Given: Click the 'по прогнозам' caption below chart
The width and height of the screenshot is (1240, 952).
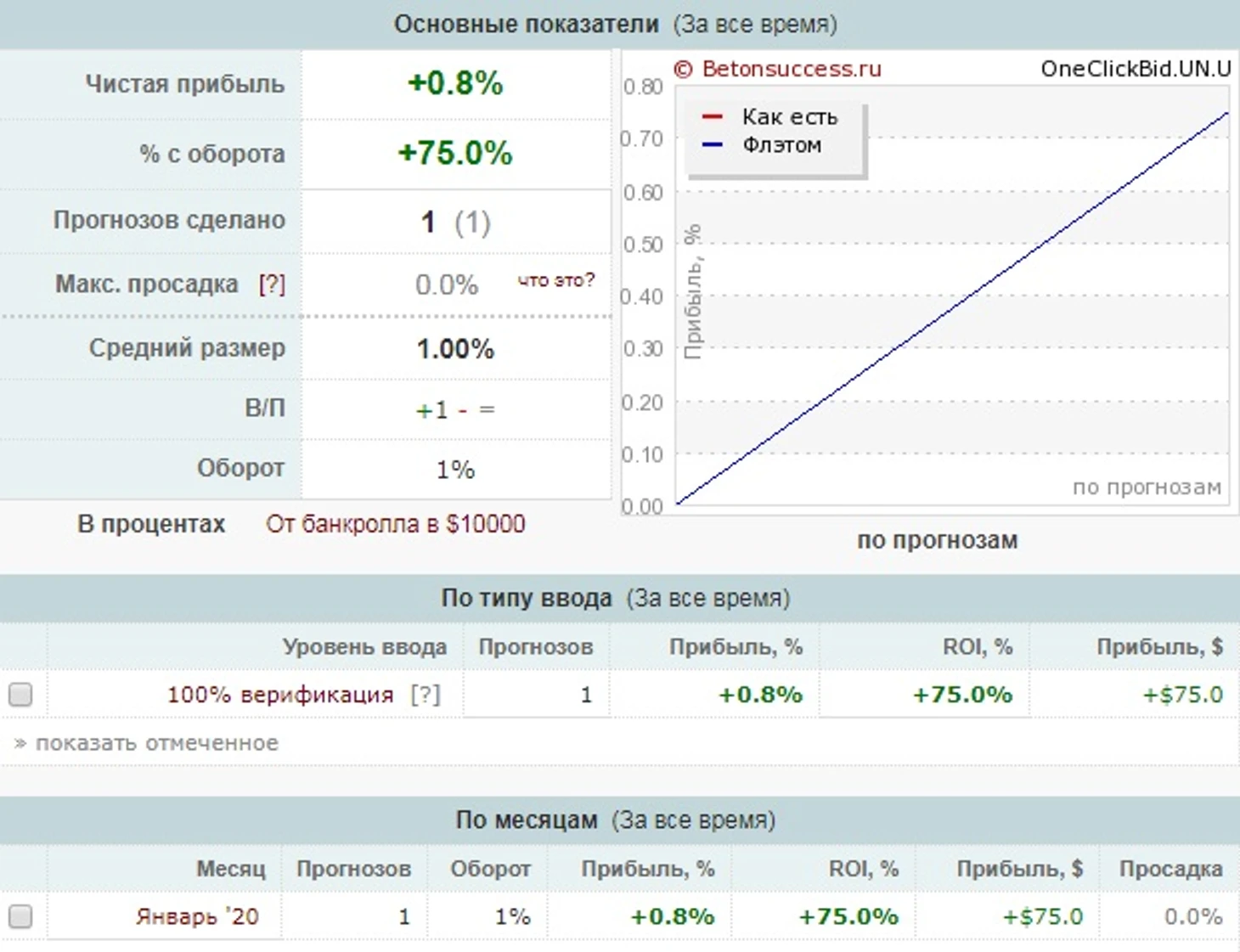Looking at the screenshot, I should (x=937, y=540).
